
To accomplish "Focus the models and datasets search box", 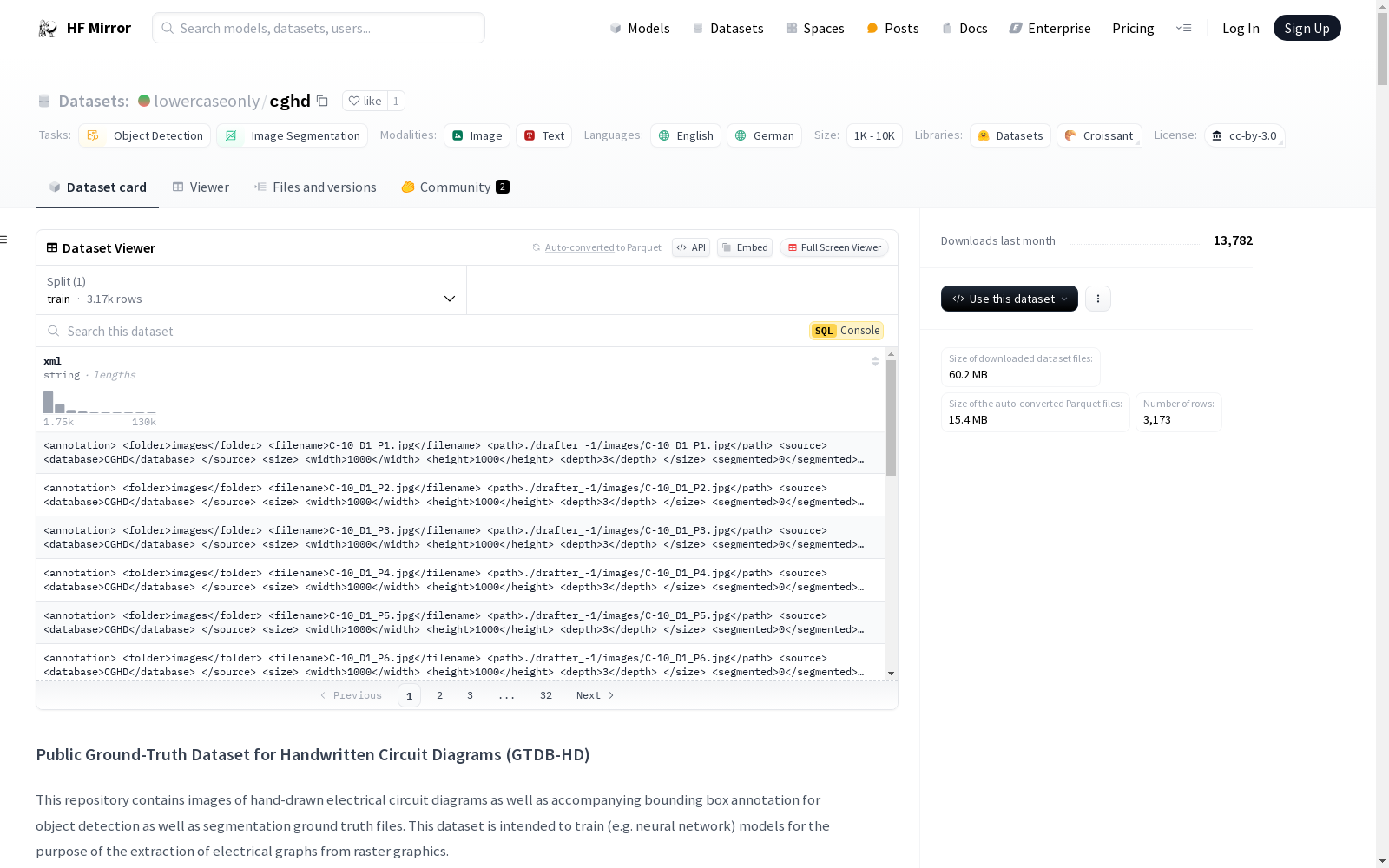I will pos(319,28).
